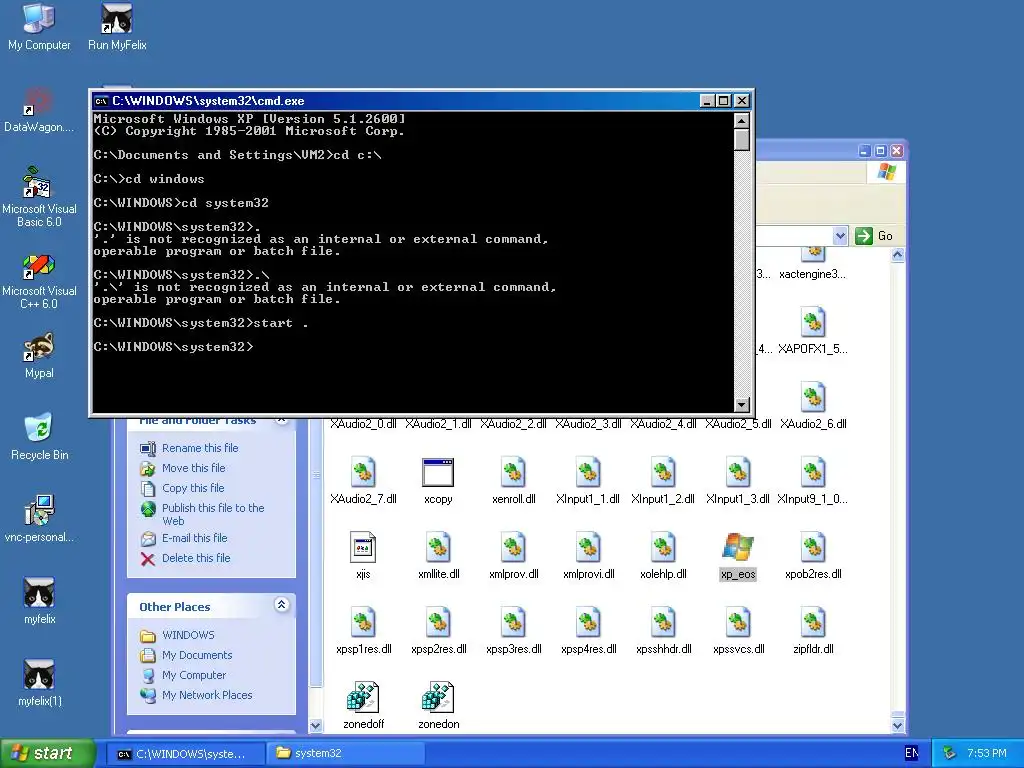Launch Run MyFelix desktop shortcut
Screen dimensions: 1024x768
click(x=117, y=27)
